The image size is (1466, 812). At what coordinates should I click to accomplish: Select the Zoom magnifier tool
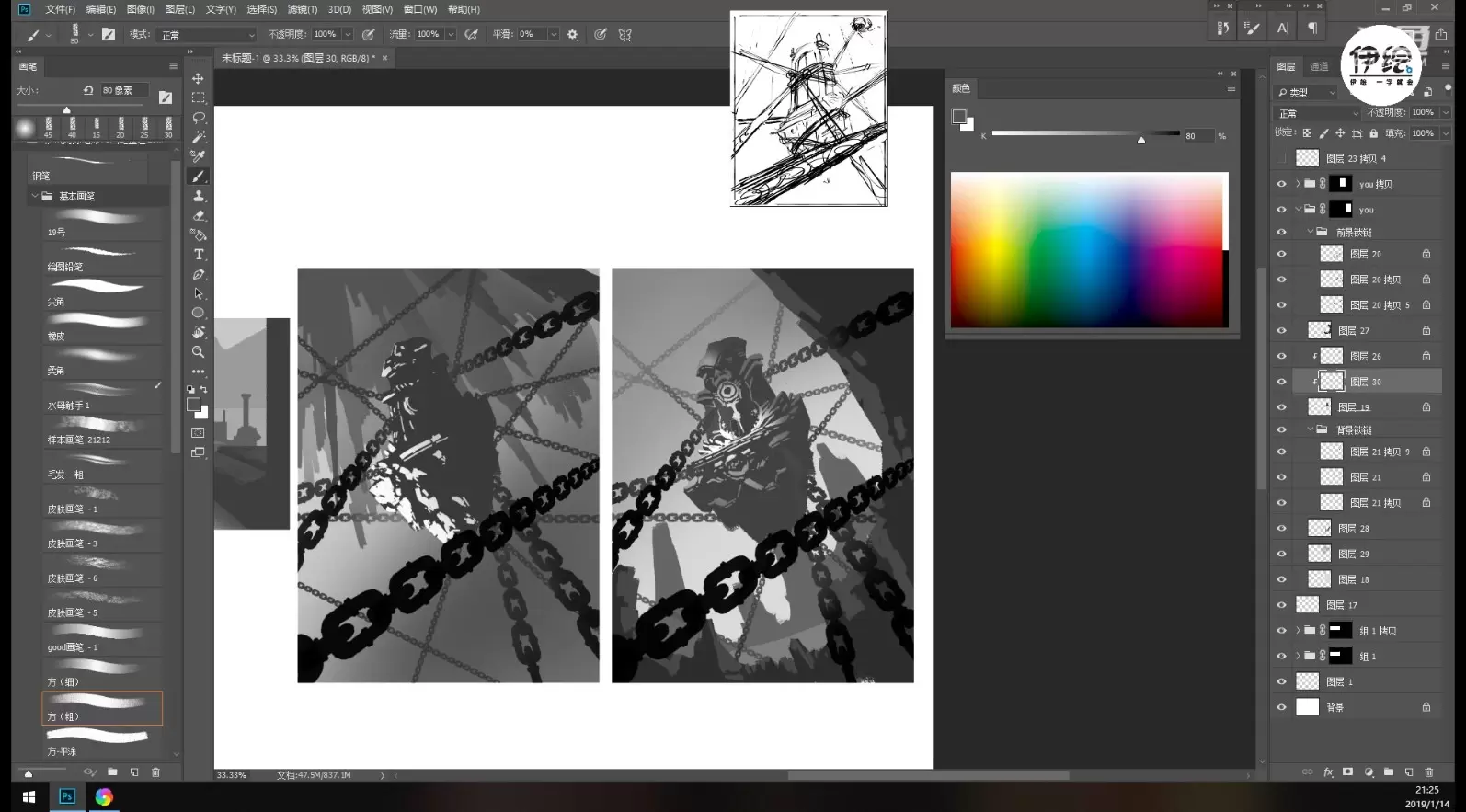[198, 352]
